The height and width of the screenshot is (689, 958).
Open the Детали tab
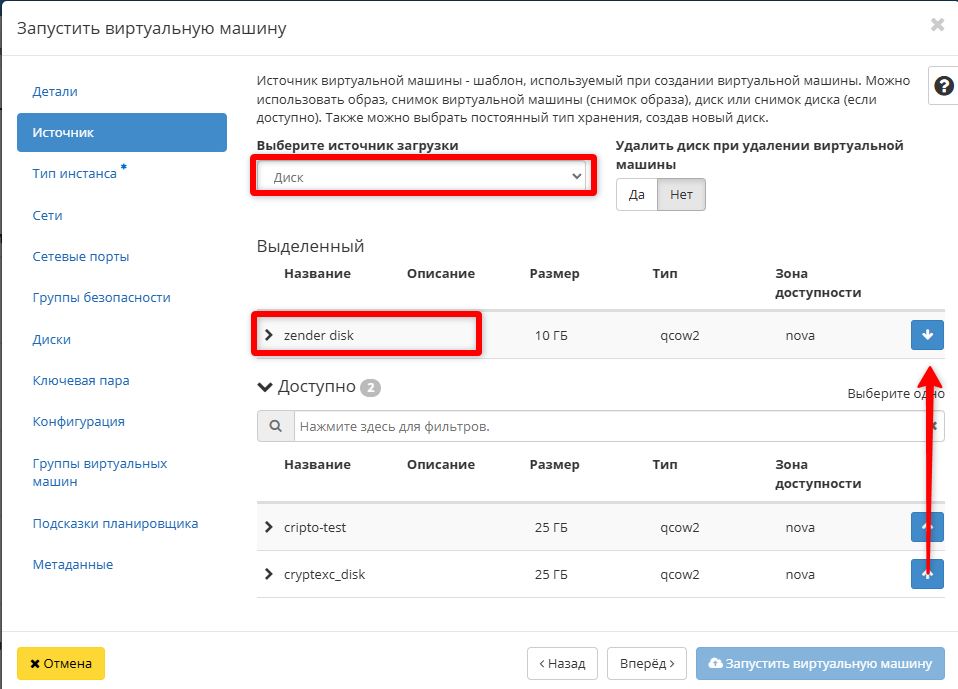coord(55,91)
